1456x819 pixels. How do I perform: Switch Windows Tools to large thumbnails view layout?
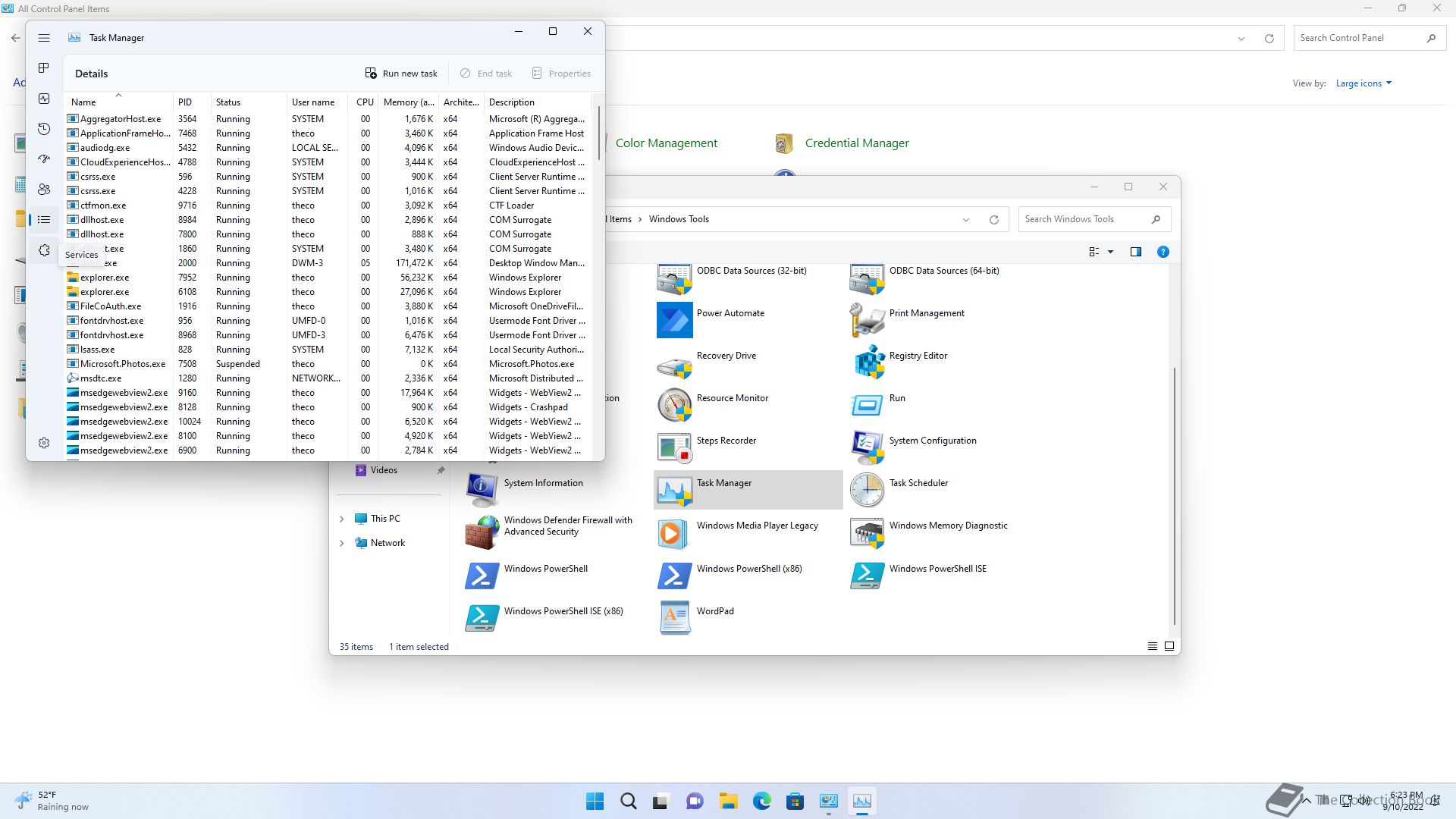tap(1169, 646)
